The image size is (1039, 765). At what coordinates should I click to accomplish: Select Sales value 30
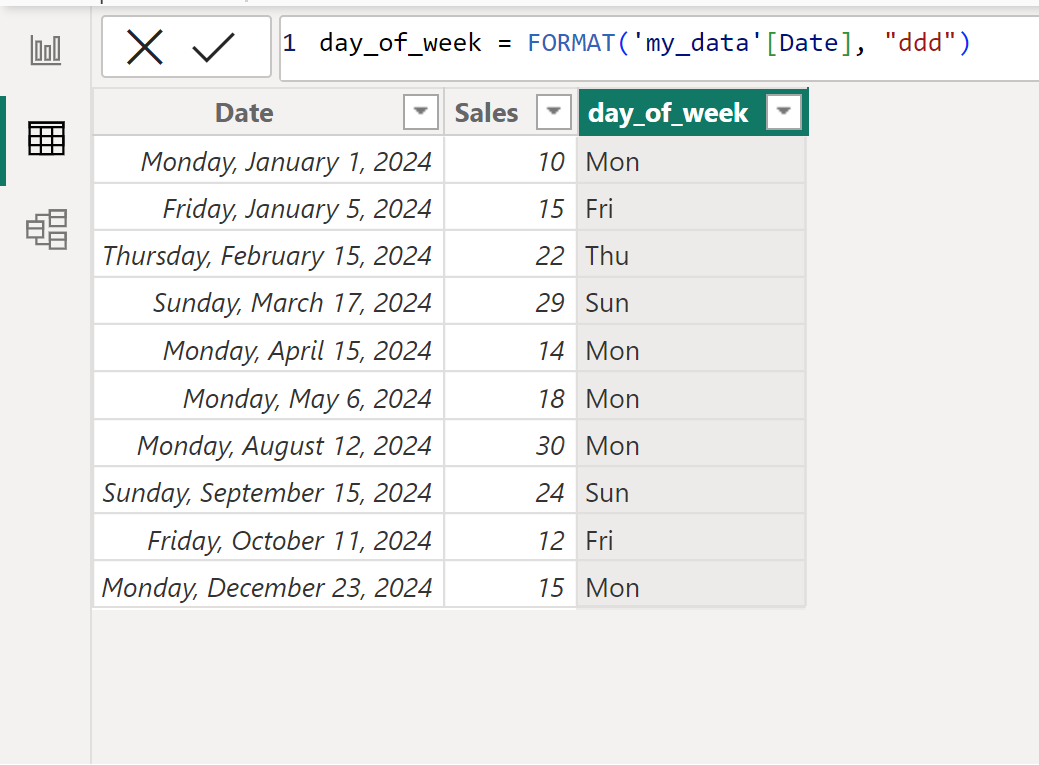click(510, 445)
